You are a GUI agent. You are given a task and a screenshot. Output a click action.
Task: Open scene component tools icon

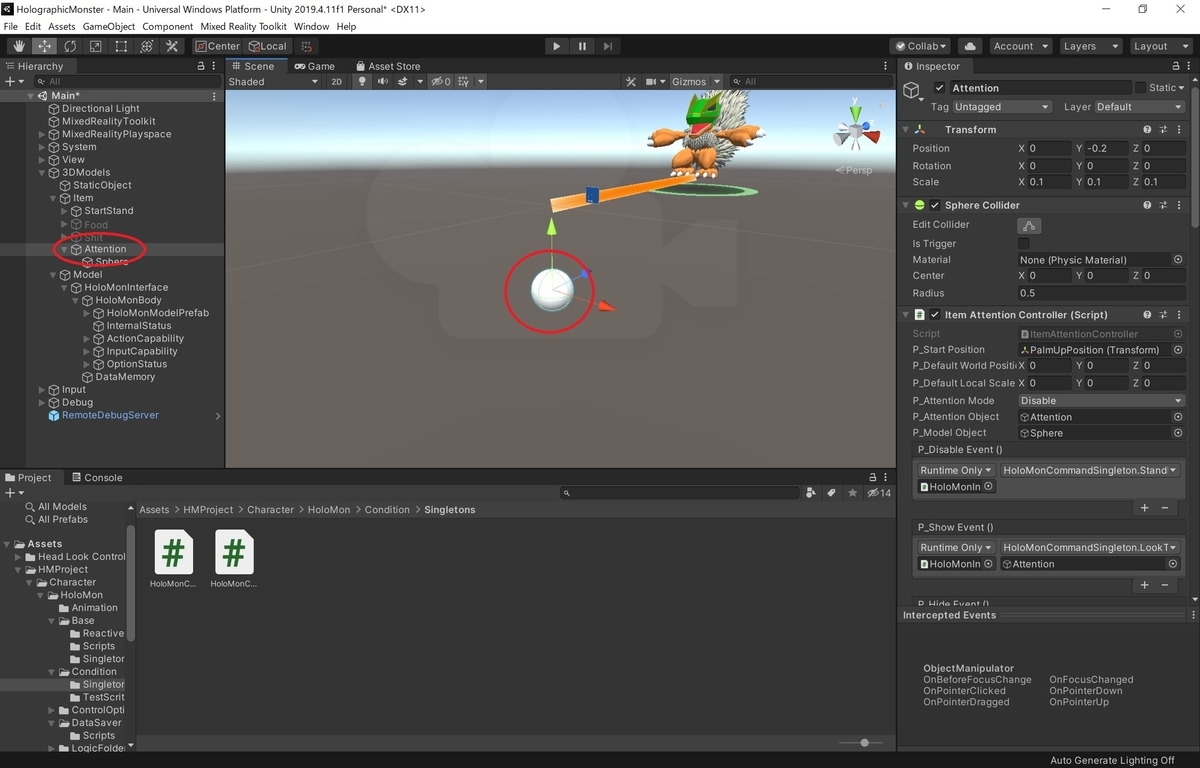[x=630, y=82]
